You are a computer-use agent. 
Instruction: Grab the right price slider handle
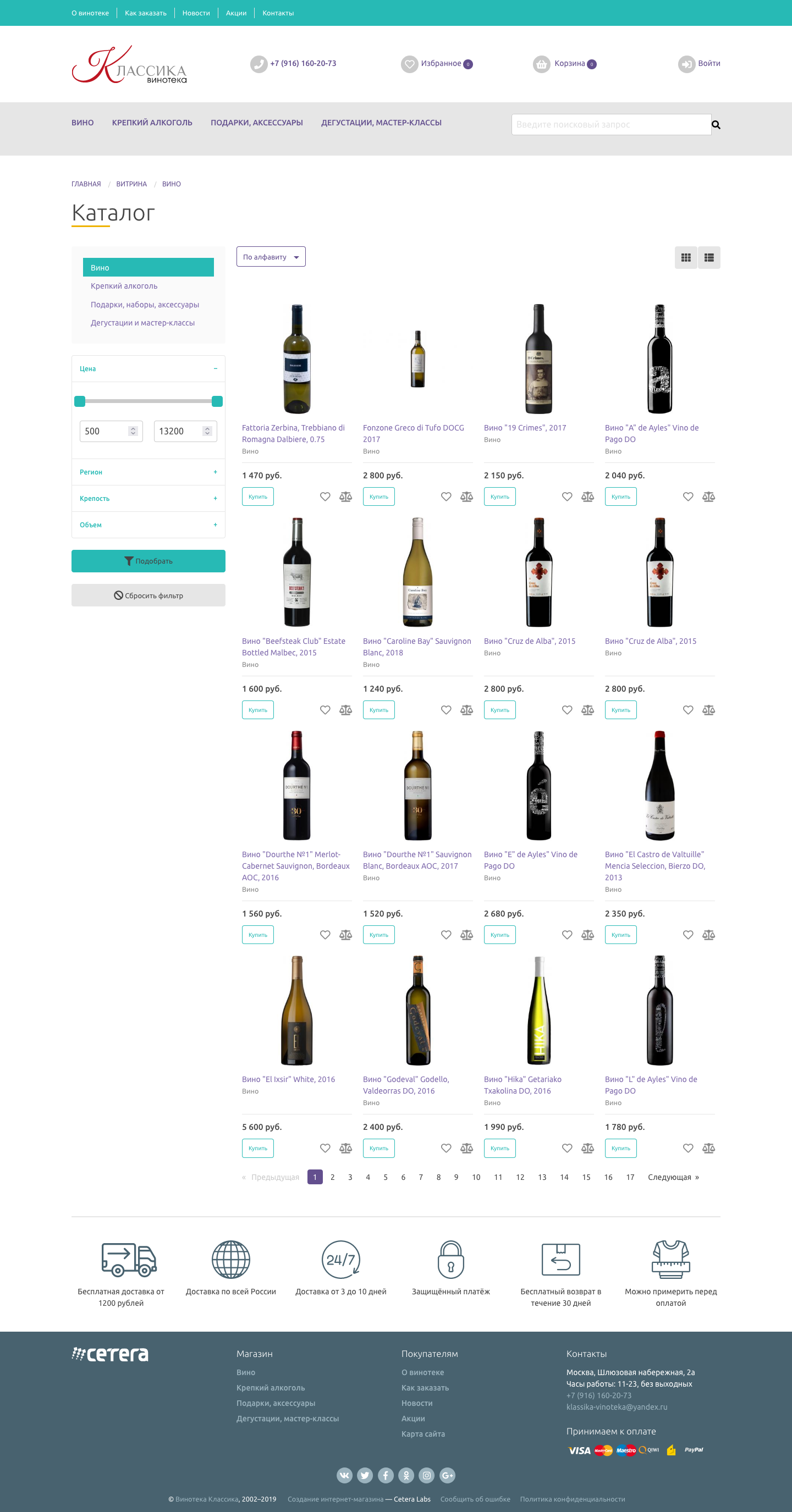[x=217, y=401]
